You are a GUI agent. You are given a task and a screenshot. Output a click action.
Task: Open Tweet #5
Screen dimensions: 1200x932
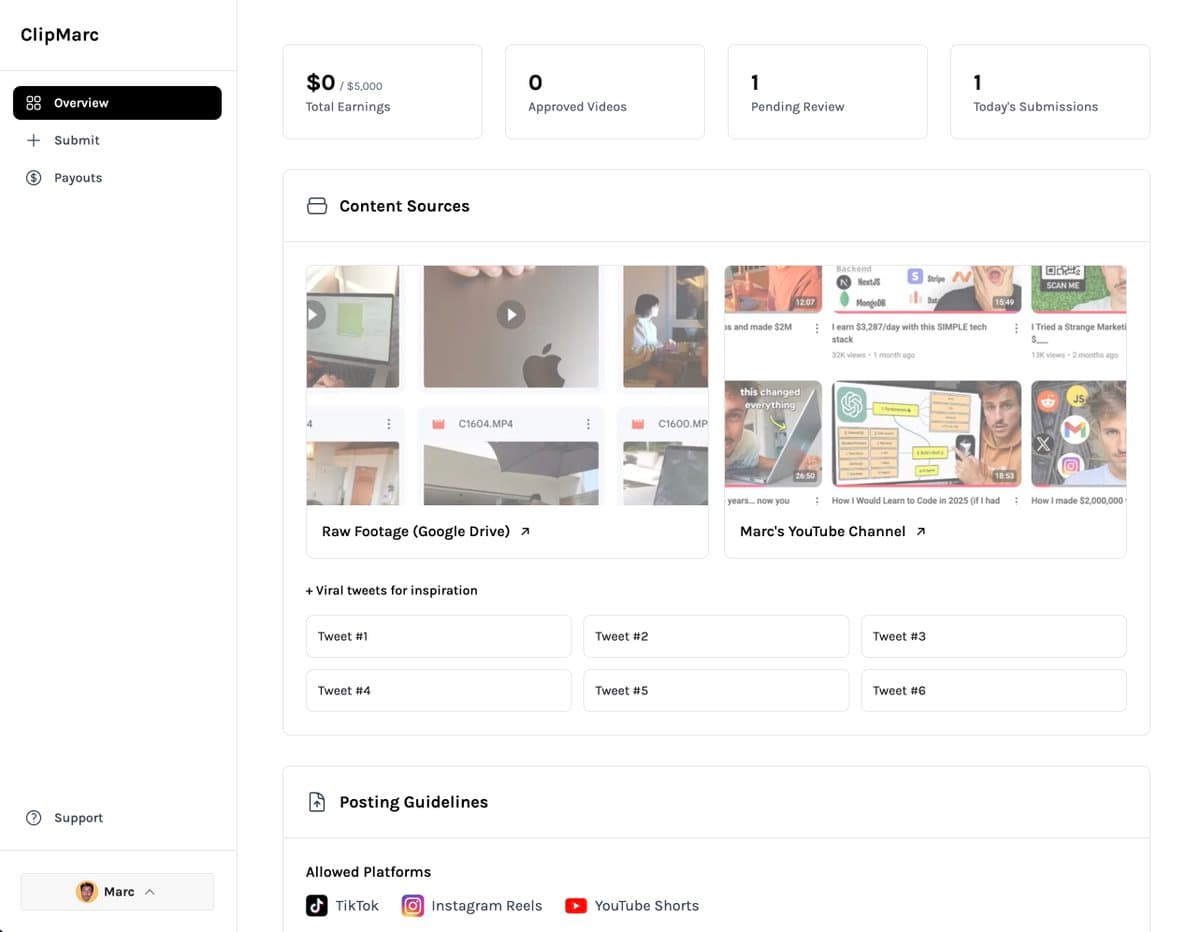pos(716,691)
